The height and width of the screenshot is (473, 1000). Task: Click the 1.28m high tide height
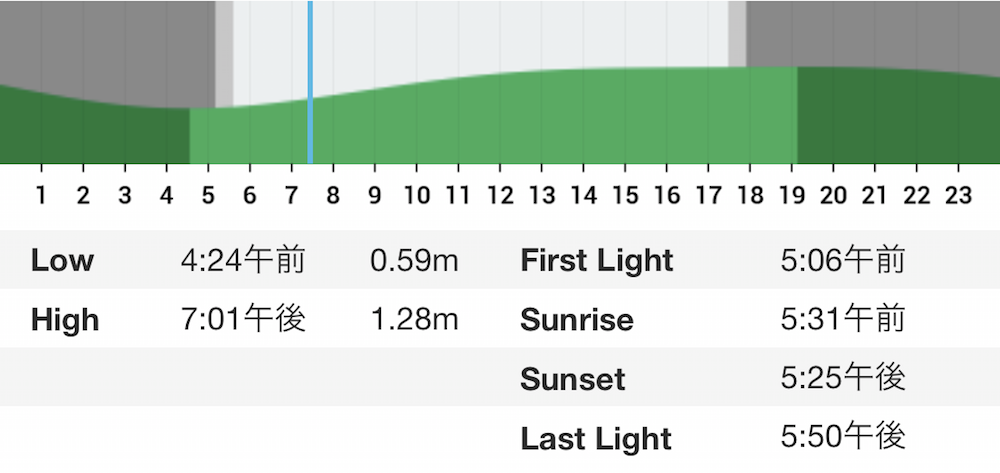coord(415,319)
